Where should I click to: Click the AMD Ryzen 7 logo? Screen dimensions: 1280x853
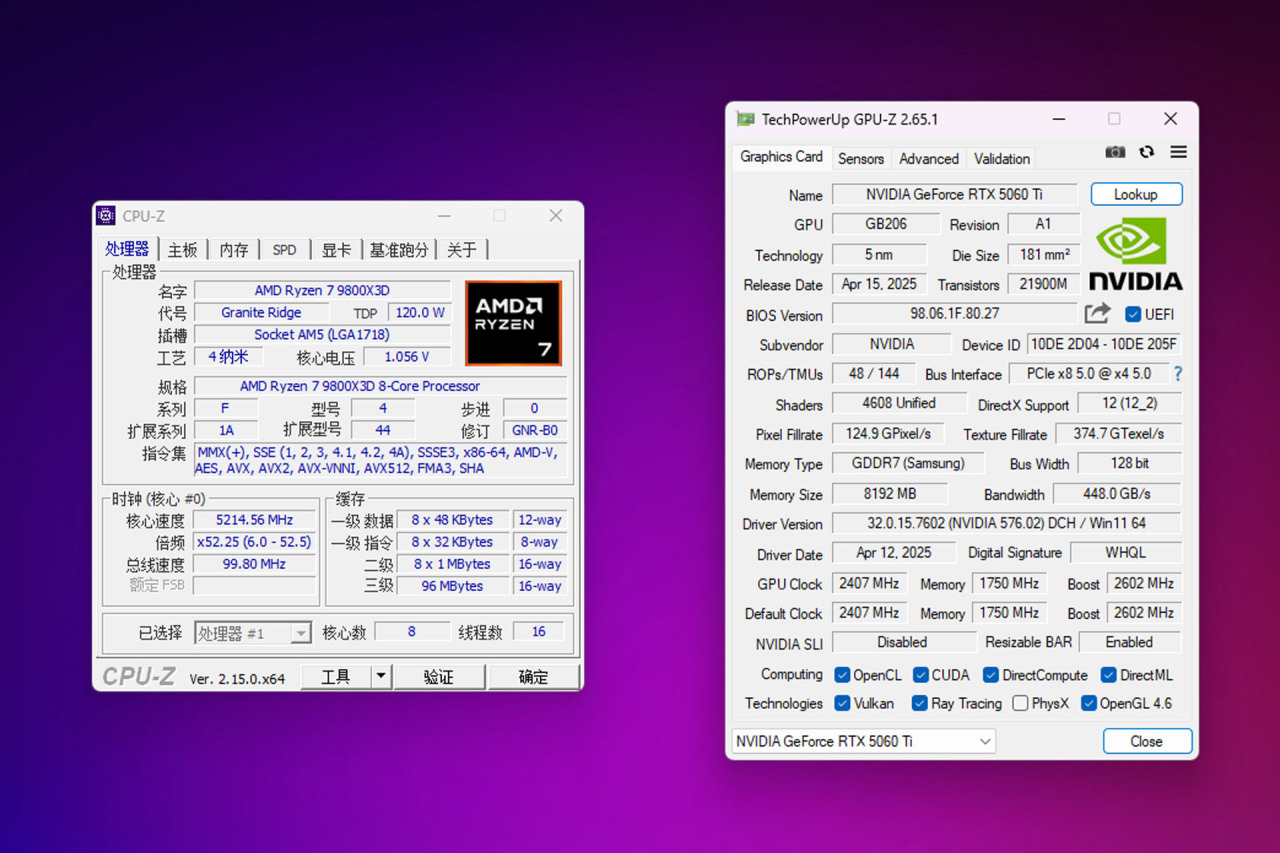tap(513, 323)
